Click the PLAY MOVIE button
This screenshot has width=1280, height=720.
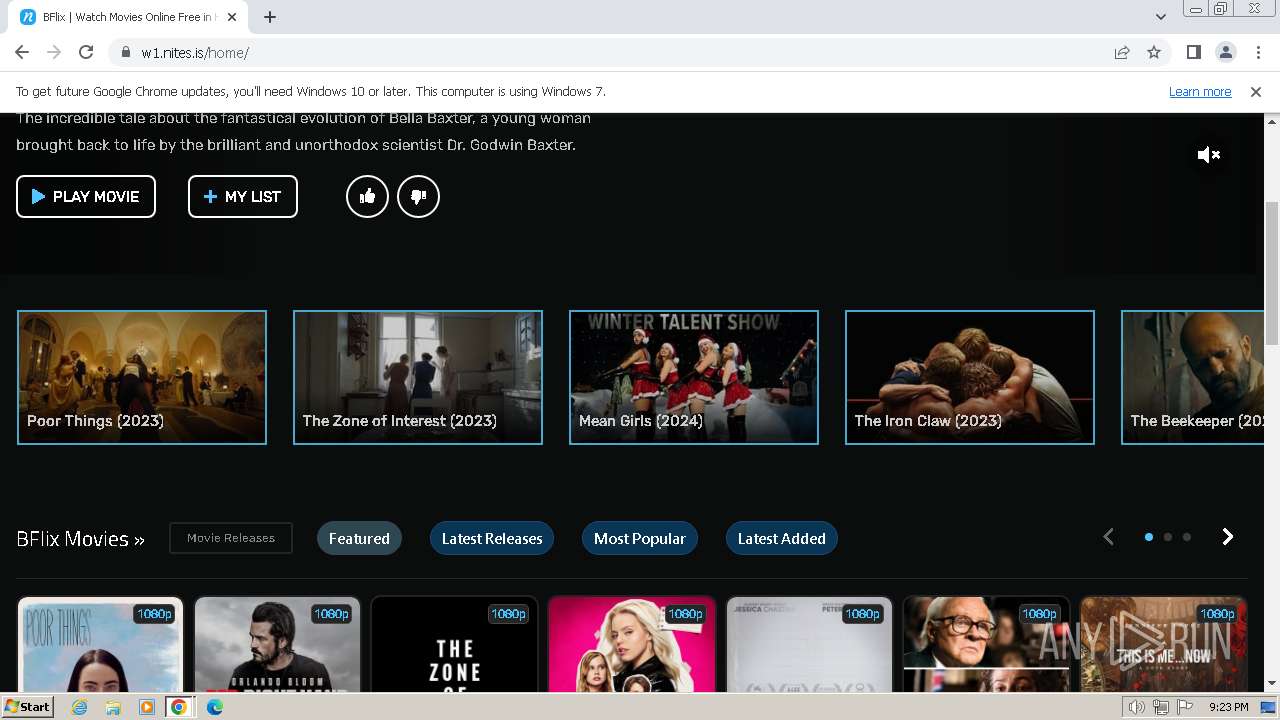(86, 196)
